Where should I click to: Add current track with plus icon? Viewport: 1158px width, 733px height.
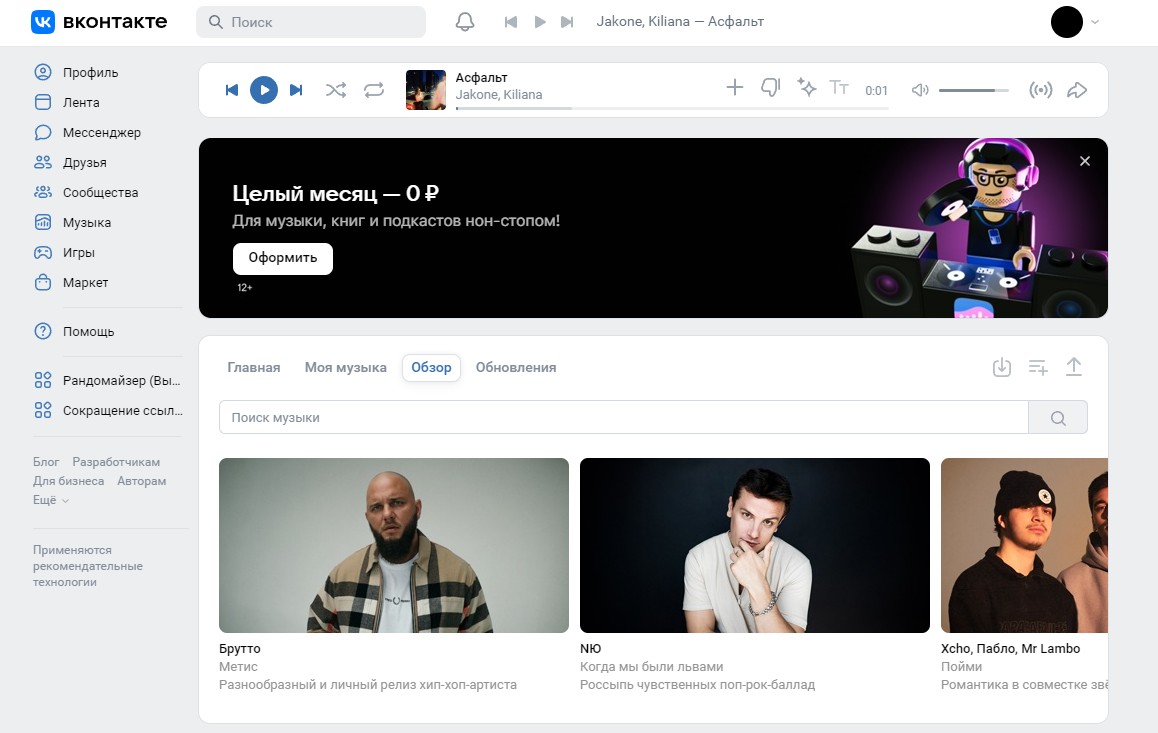coord(735,88)
